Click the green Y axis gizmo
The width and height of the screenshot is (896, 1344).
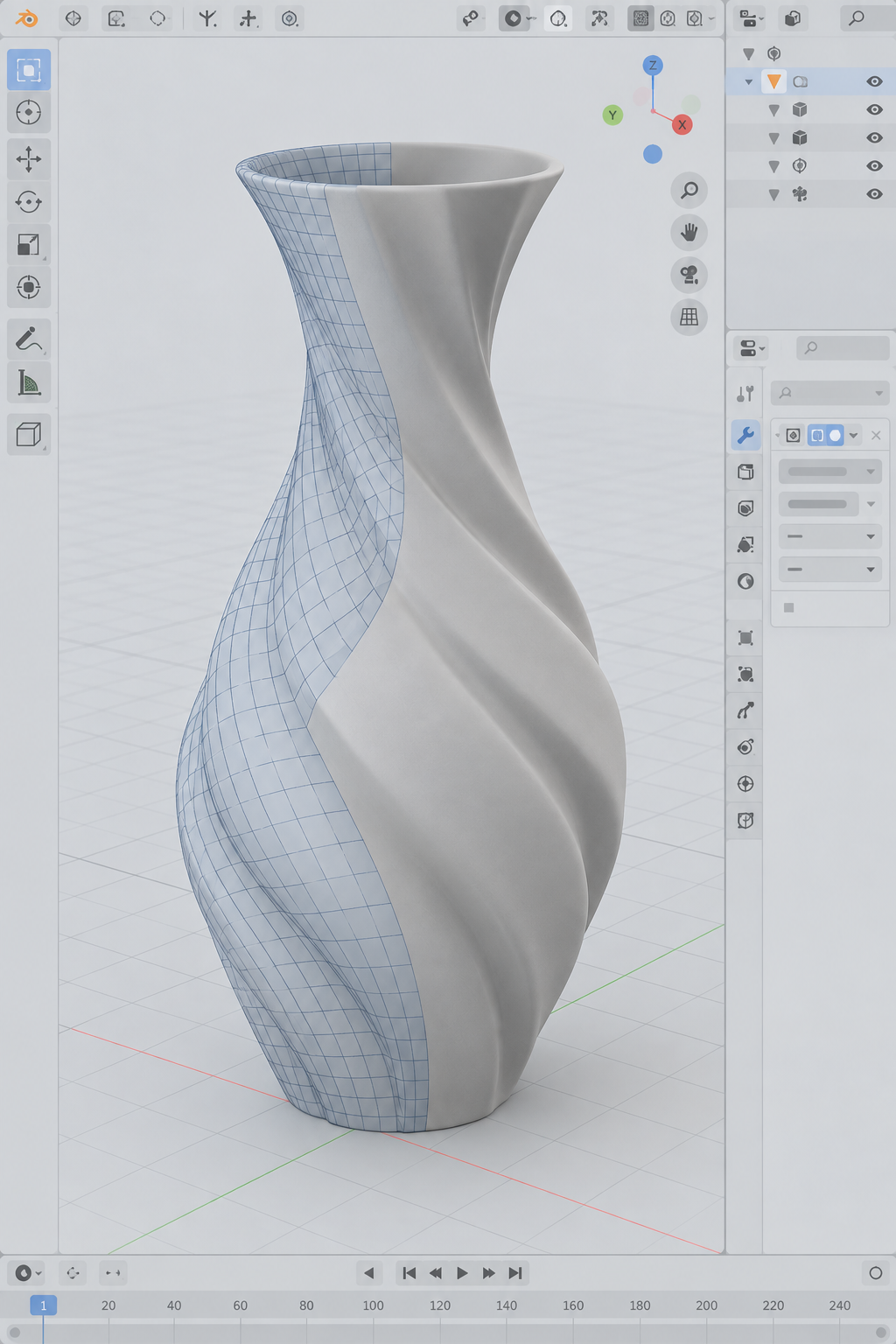(612, 115)
